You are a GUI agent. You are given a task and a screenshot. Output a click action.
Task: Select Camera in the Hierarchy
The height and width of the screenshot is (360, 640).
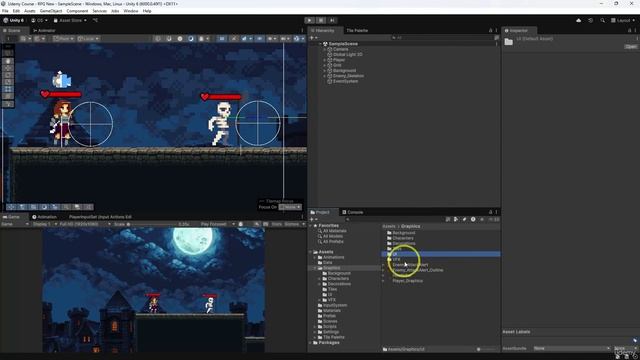coord(340,49)
